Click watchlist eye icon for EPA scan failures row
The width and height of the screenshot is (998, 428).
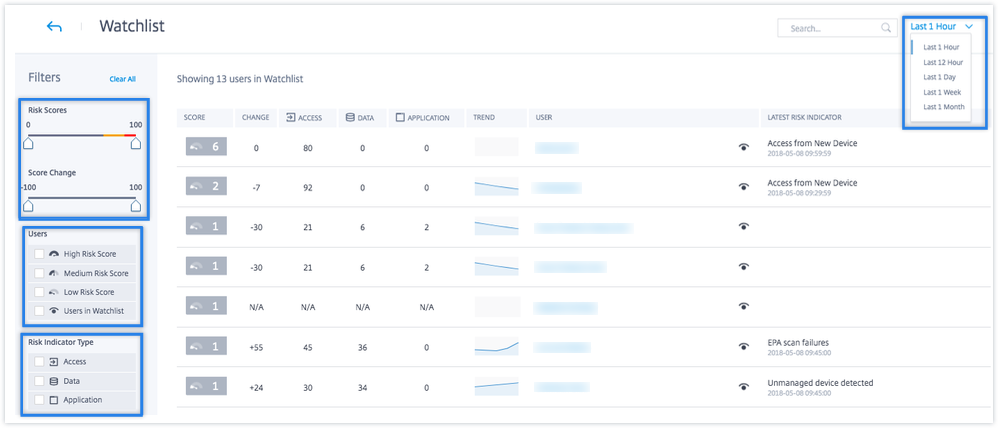[743, 346]
